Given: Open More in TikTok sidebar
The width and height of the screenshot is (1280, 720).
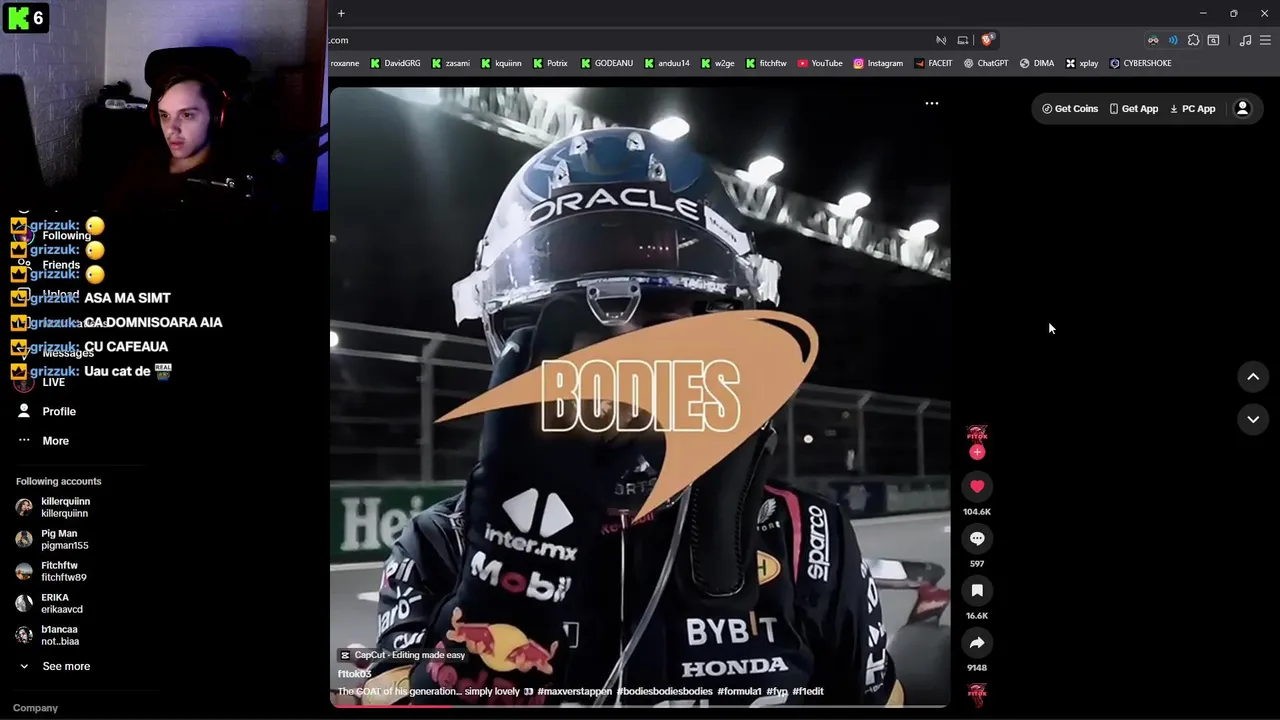Looking at the screenshot, I should (44, 440).
